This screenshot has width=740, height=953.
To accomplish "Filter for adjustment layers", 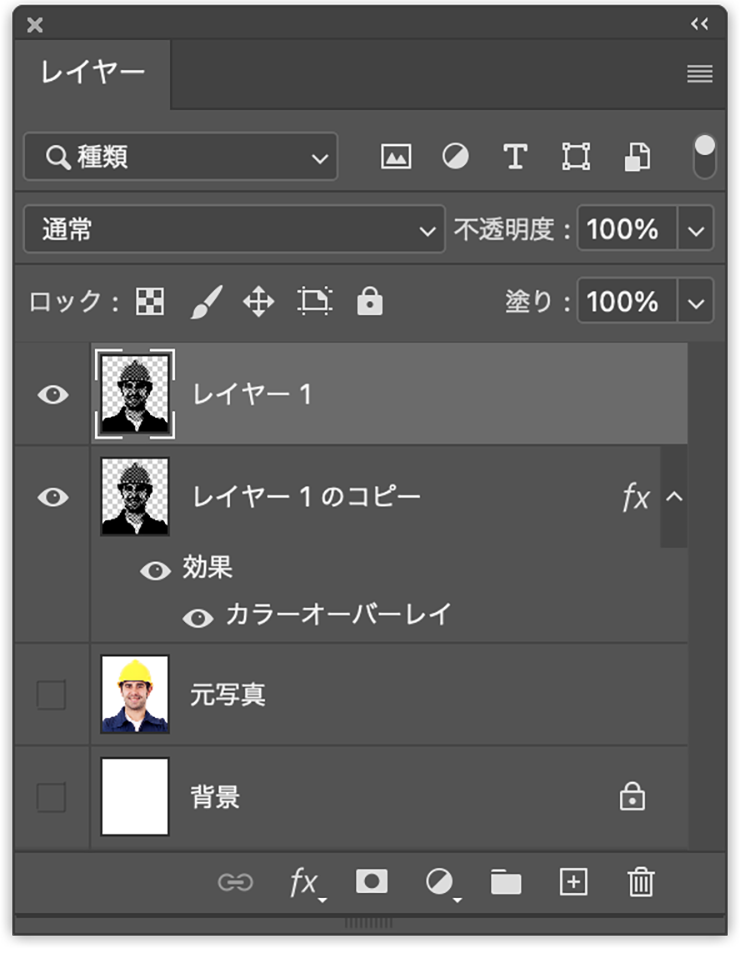I will [456, 157].
